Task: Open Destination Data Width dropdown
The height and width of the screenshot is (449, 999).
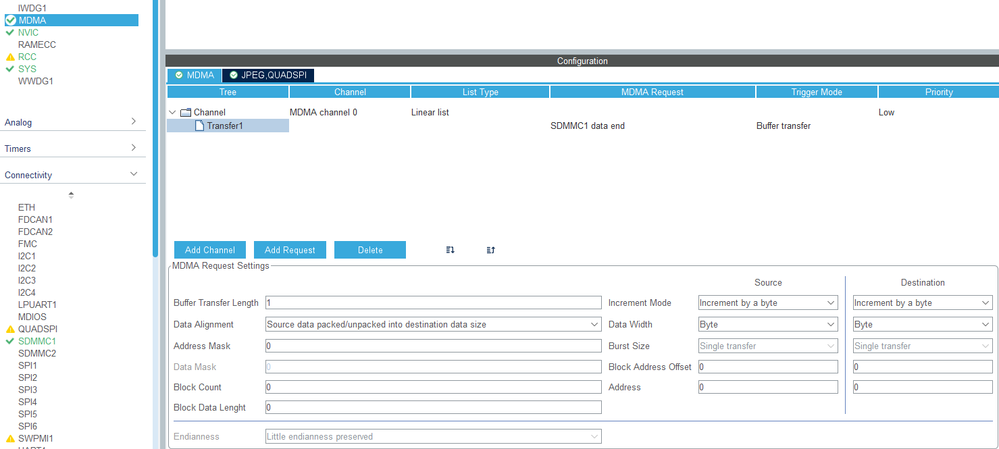Action: tap(923, 325)
